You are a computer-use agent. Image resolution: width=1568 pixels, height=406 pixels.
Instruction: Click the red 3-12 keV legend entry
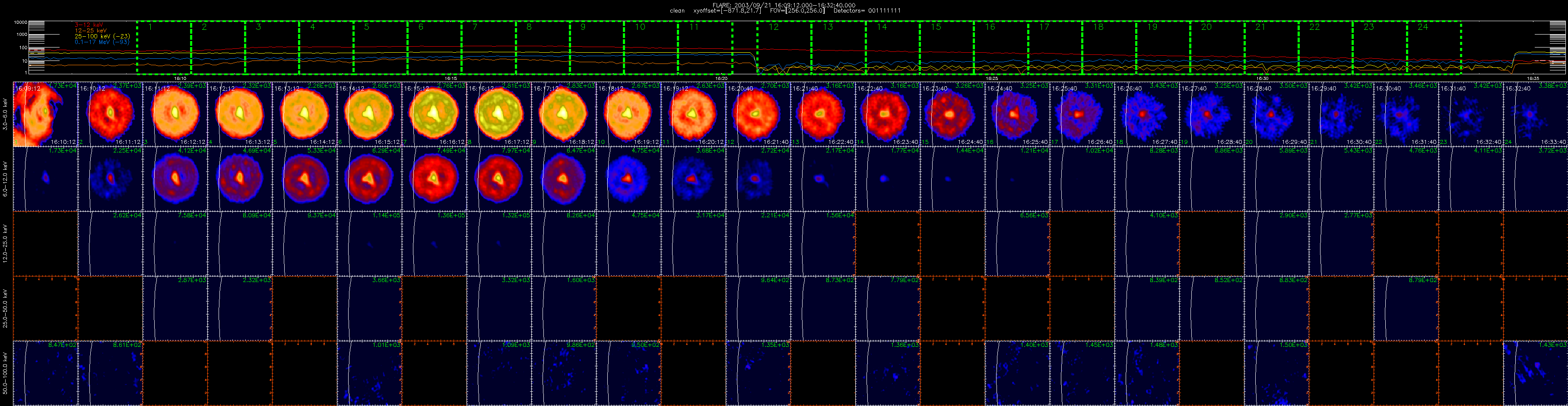[x=88, y=24]
